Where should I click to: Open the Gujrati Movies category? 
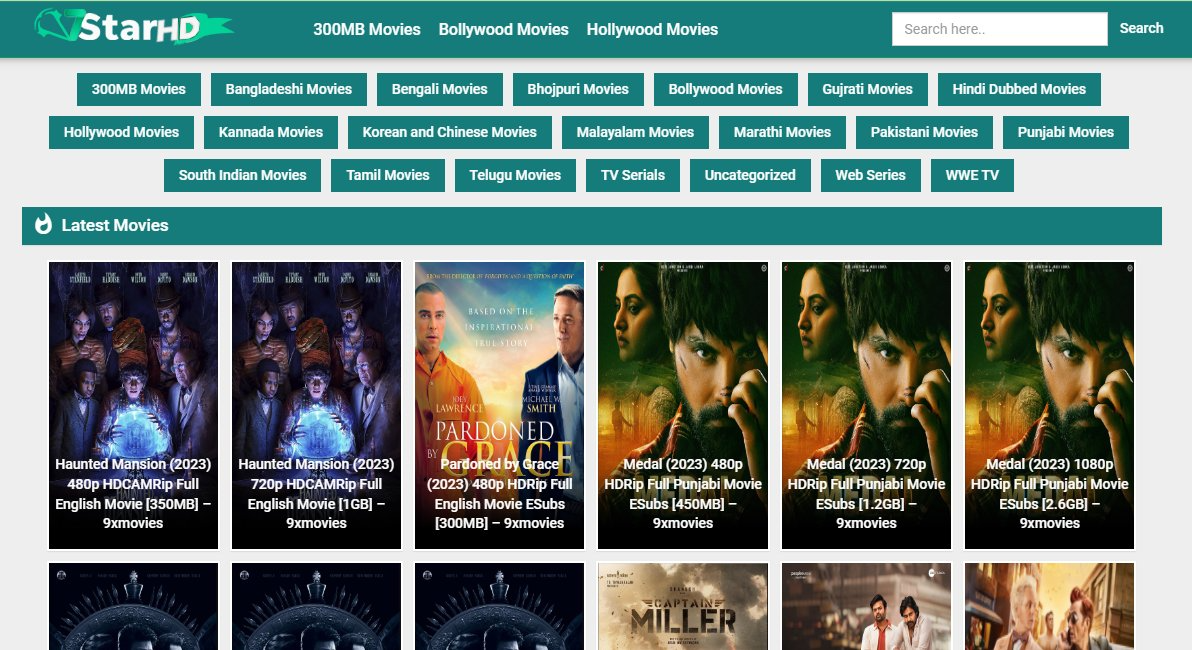click(x=867, y=89)
